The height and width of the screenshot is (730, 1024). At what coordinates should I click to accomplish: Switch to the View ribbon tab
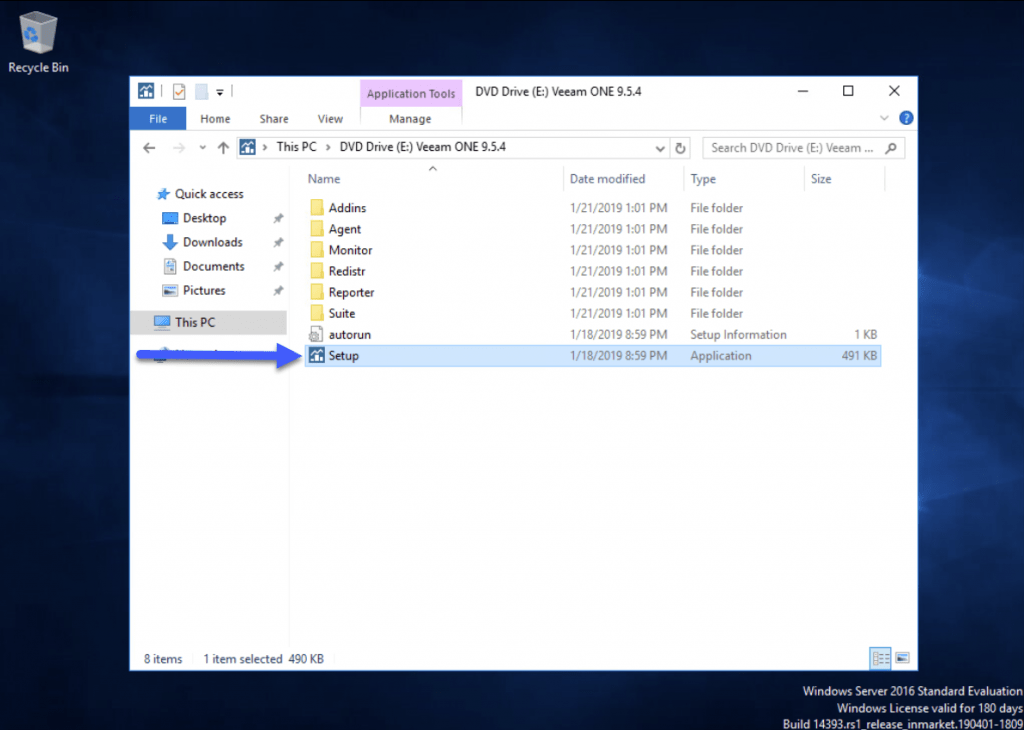pyautogui.click(x=330, y=119)
